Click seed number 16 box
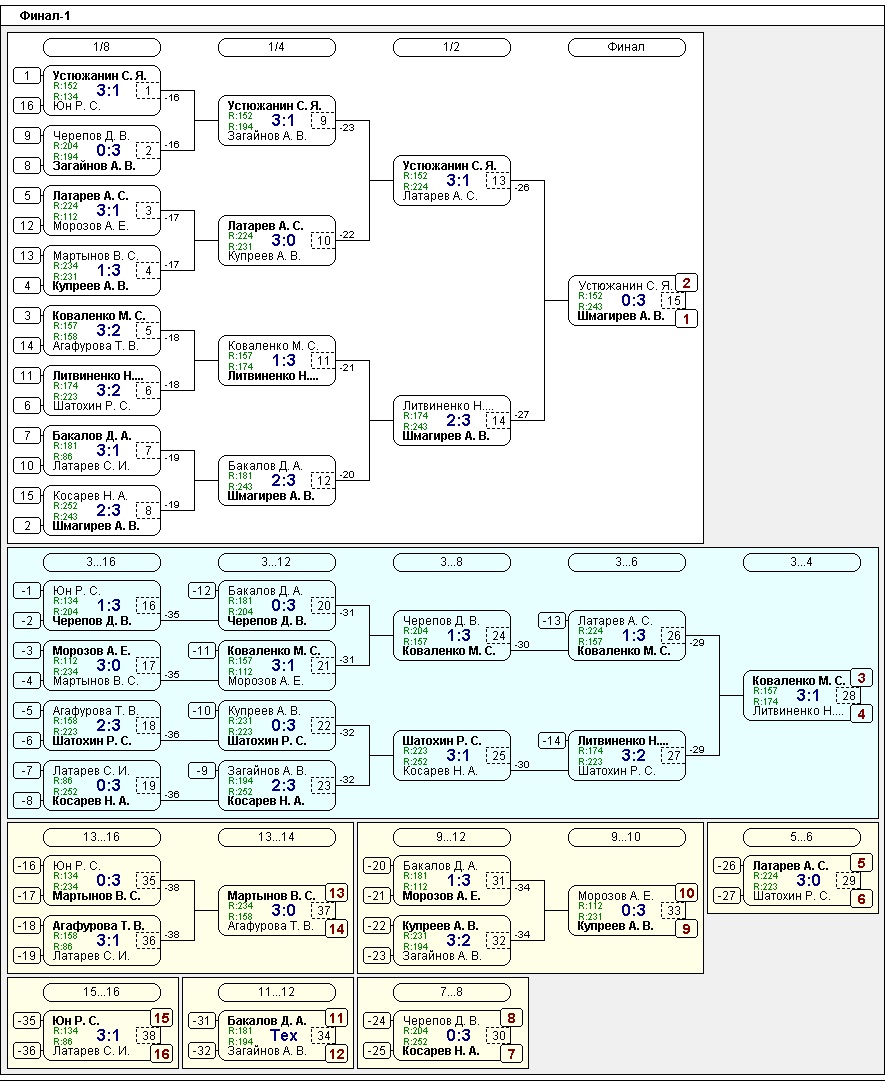This screenshot has width=889, height=1081. coord(27,105)
